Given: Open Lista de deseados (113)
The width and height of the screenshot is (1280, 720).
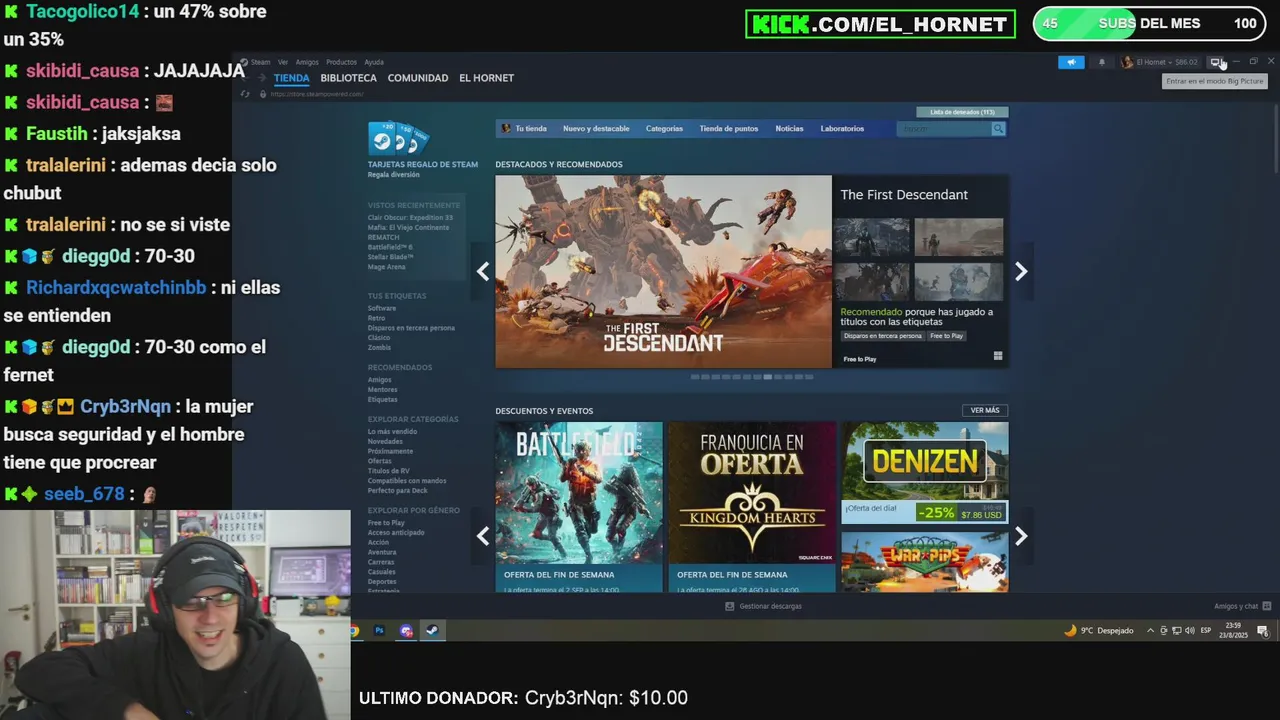Looking at the screenshot, I should point(962,112).
